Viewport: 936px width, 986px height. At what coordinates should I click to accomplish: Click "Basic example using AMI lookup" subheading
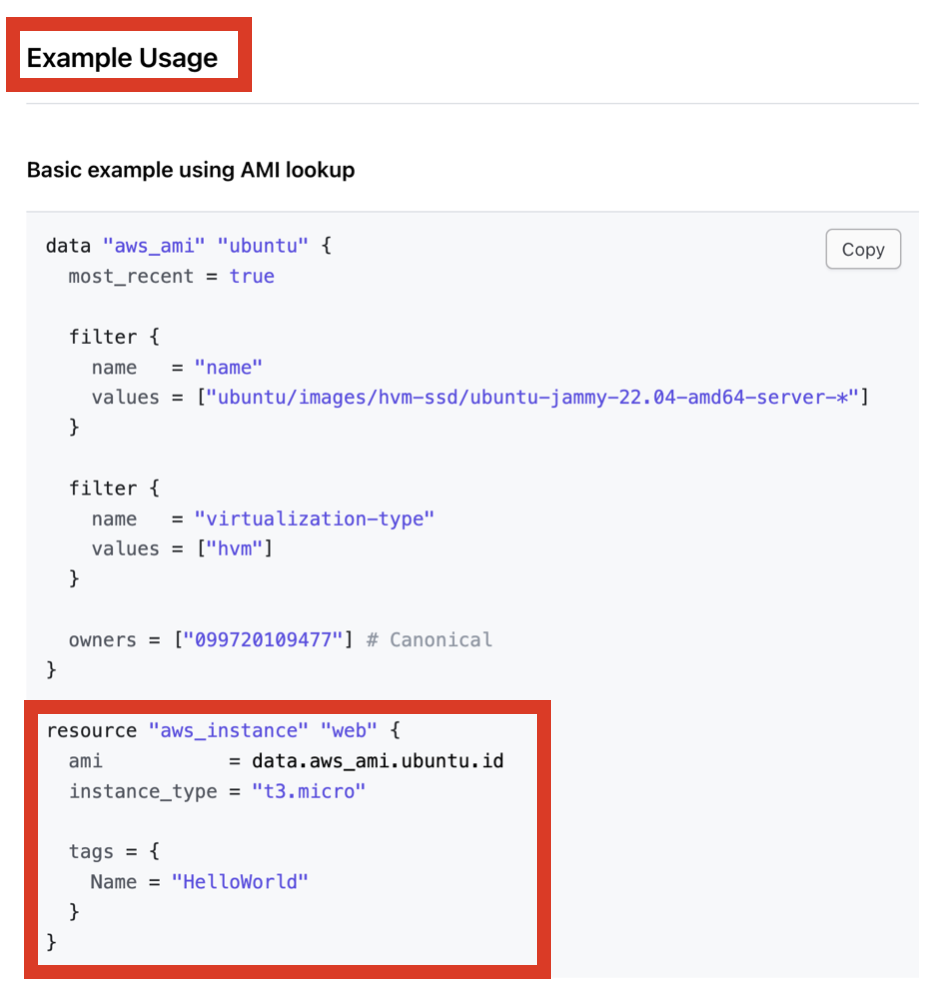tap(191, 170)
